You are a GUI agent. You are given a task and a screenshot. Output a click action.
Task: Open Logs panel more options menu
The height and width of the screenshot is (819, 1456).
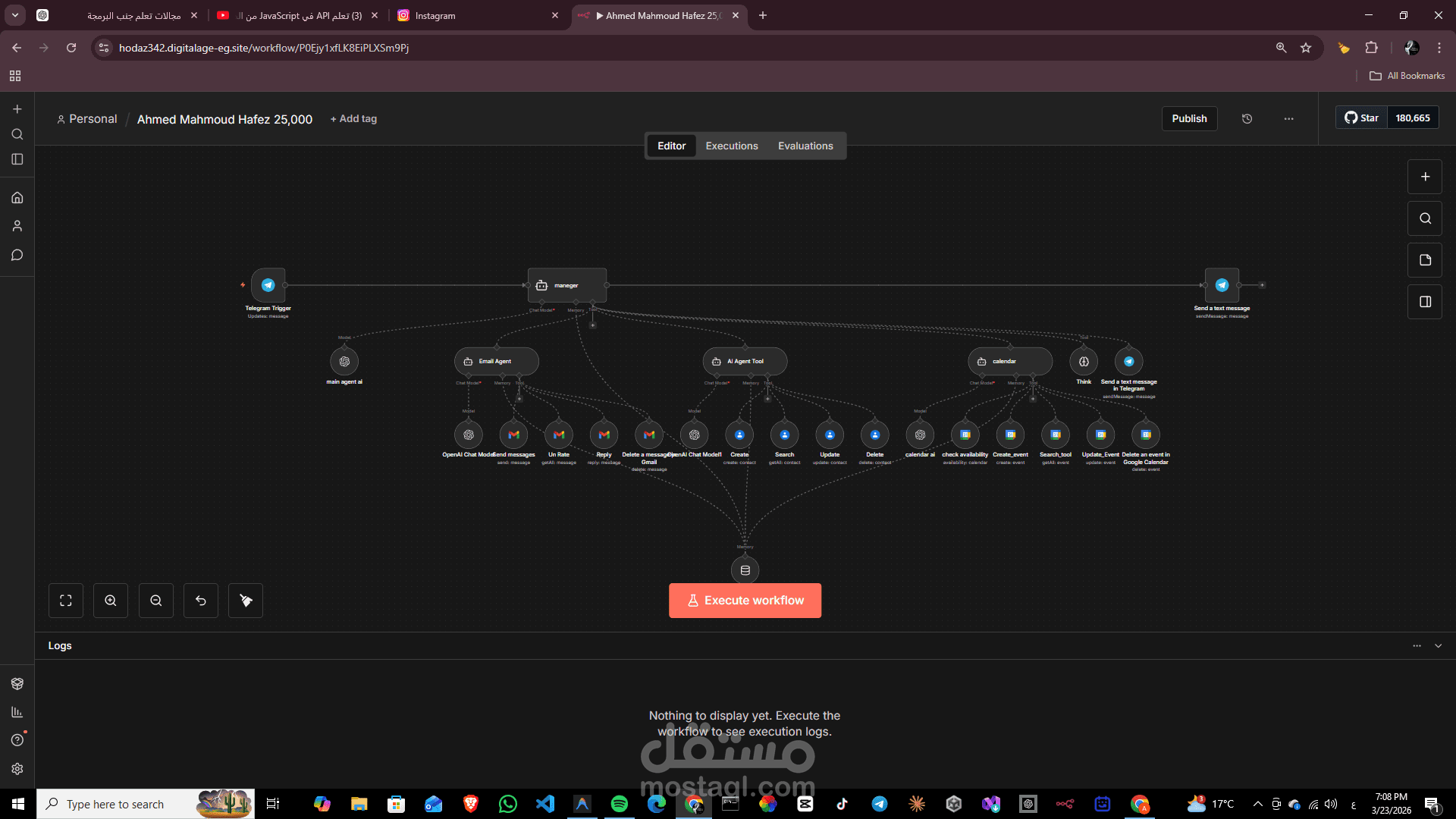click(x=1417, y=646)
